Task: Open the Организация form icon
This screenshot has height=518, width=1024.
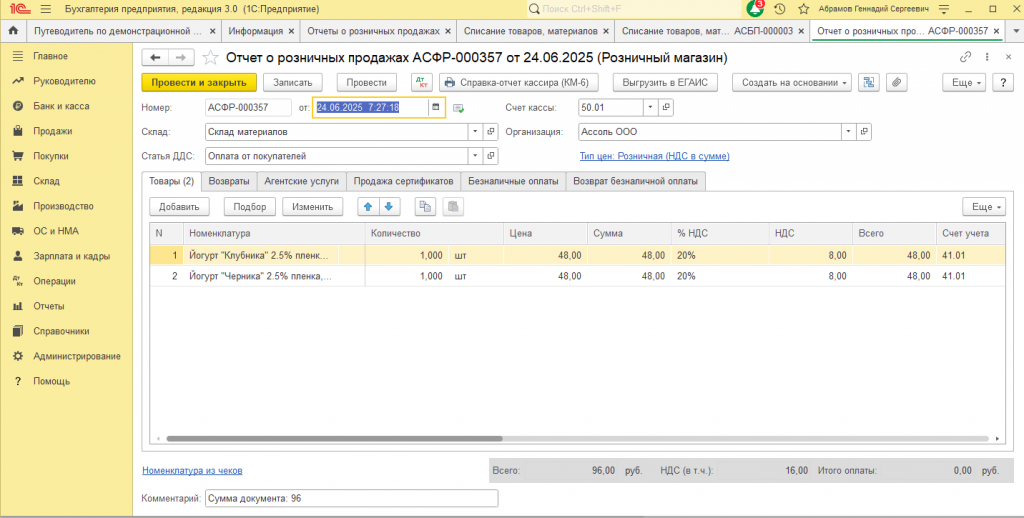Action: pyautogui.click(x=865, y=132)
